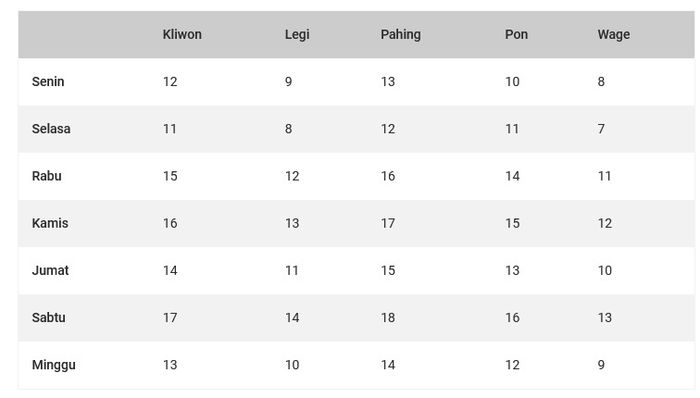Select the Selasa row label
700x398 pixels.
[x=51, y=129]
